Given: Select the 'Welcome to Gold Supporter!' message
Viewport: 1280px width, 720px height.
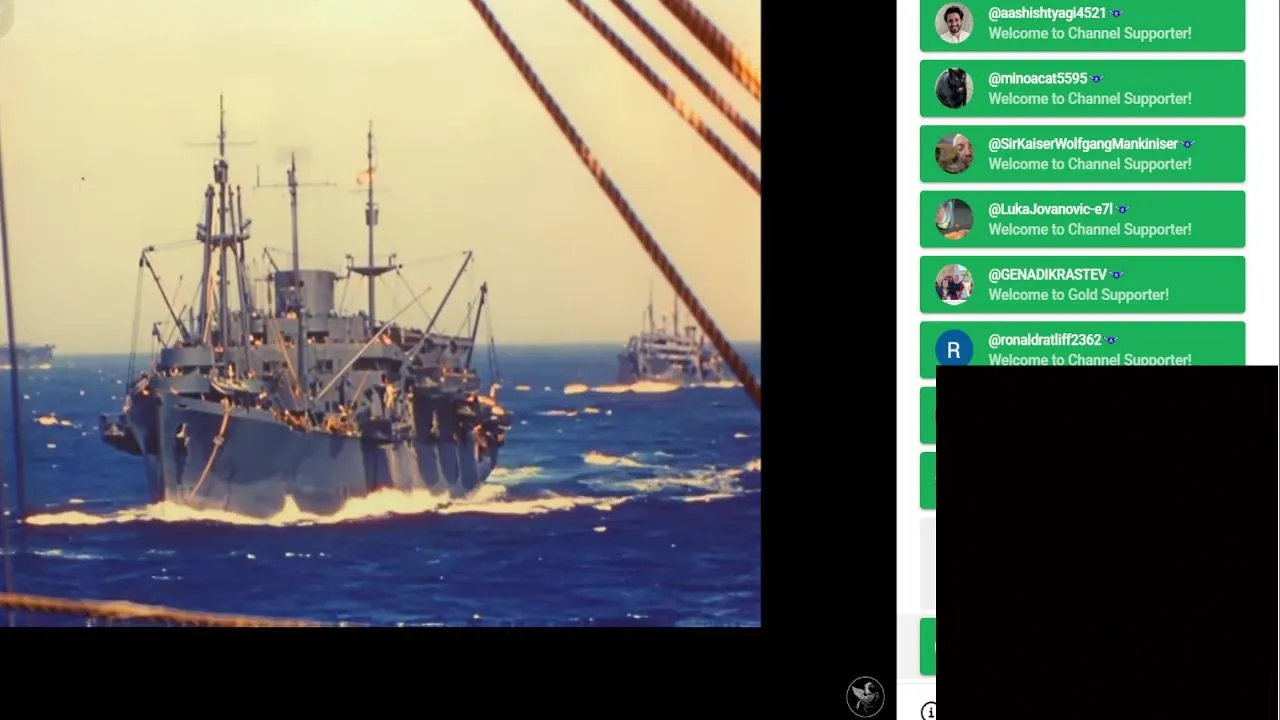Looking at the screenshot, I should (x=1078, y=295).
